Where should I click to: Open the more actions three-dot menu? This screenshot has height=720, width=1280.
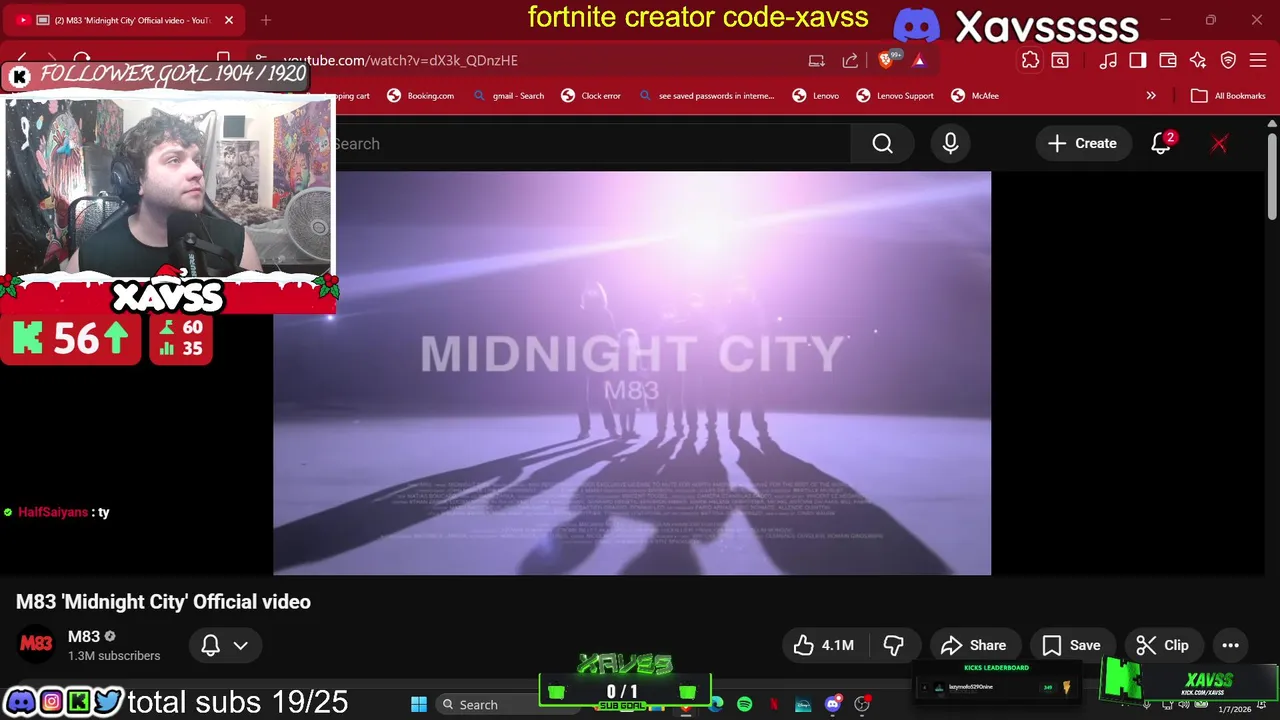[1230, 646]
